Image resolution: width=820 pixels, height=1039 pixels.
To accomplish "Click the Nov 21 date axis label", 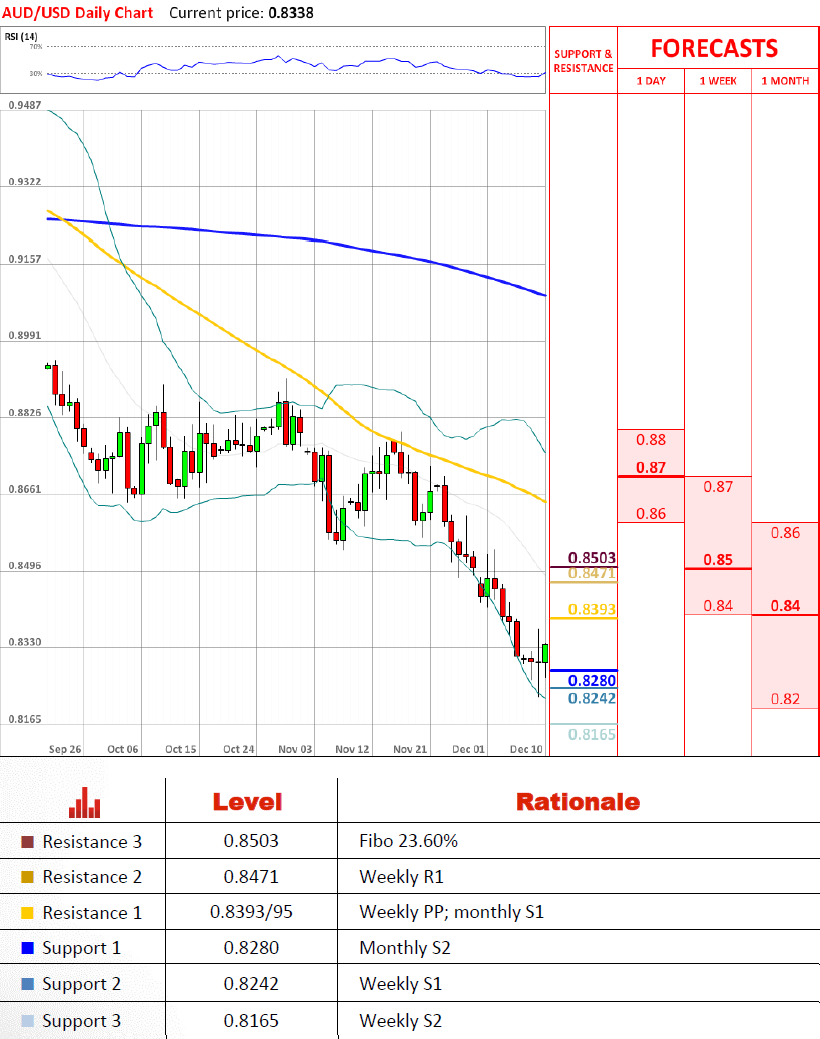I will click(410, 749).
